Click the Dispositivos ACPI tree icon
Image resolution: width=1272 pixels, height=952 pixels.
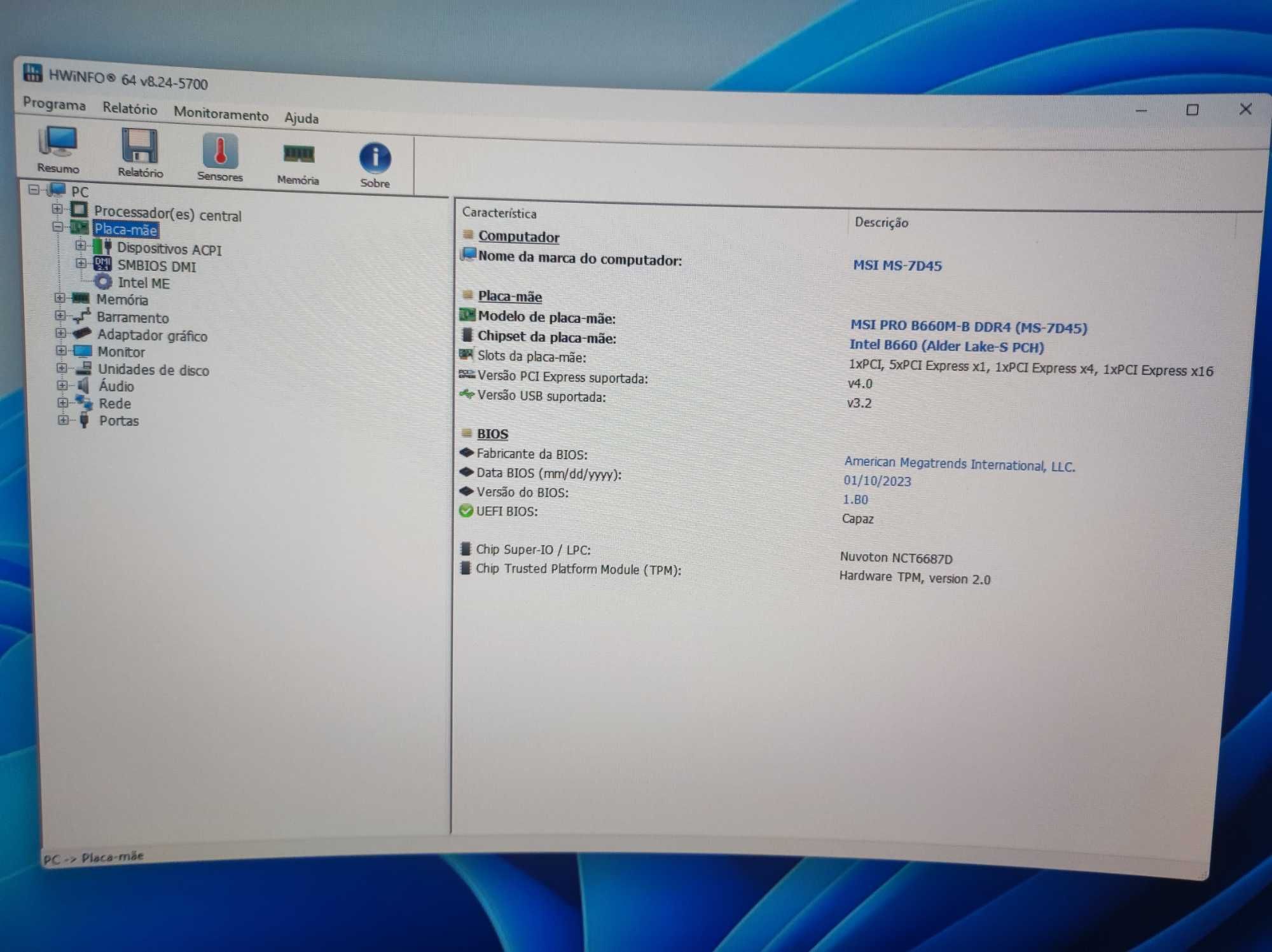[x=102, y=247]
